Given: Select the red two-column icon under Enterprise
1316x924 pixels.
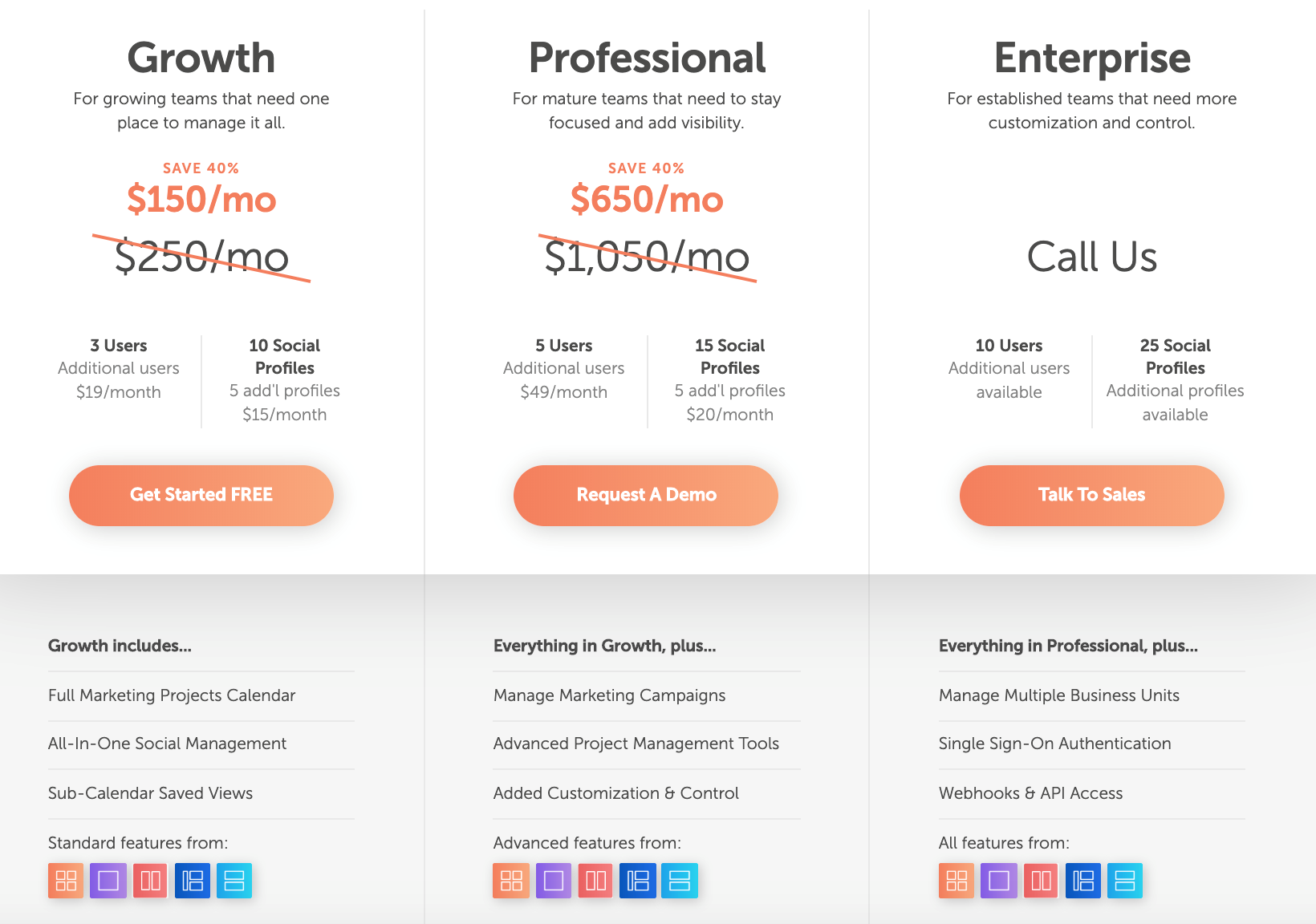Looking at the screenshot, I should pyautogui.click(x=1040, y=880).
